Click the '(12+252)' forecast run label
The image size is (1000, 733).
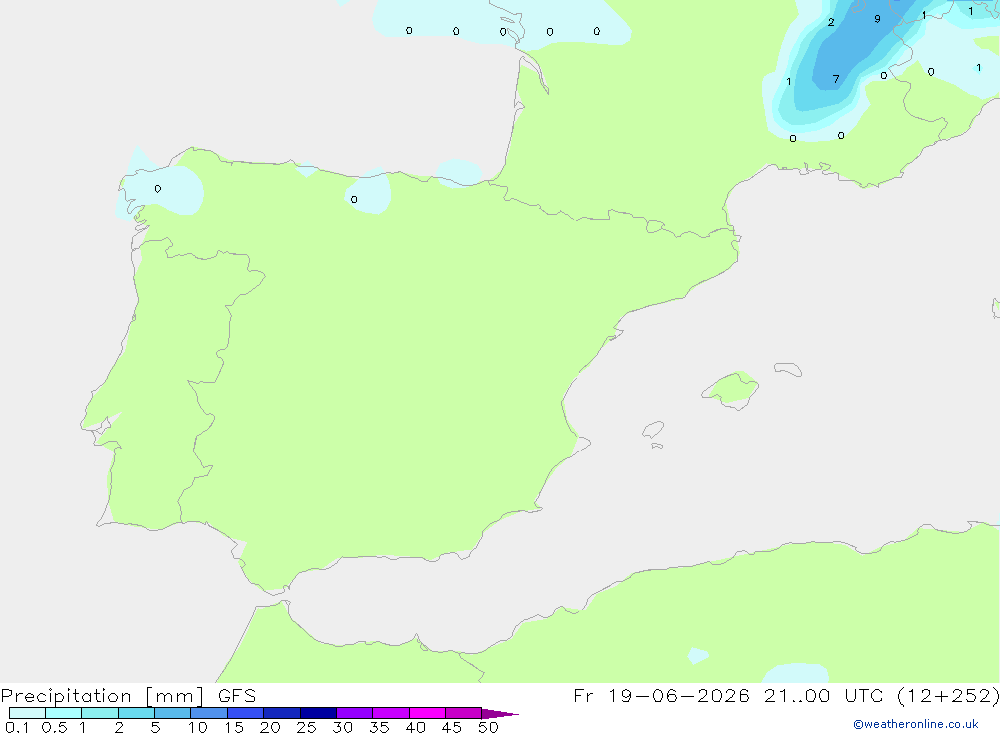pyautogui.click(x=948, y=695)
